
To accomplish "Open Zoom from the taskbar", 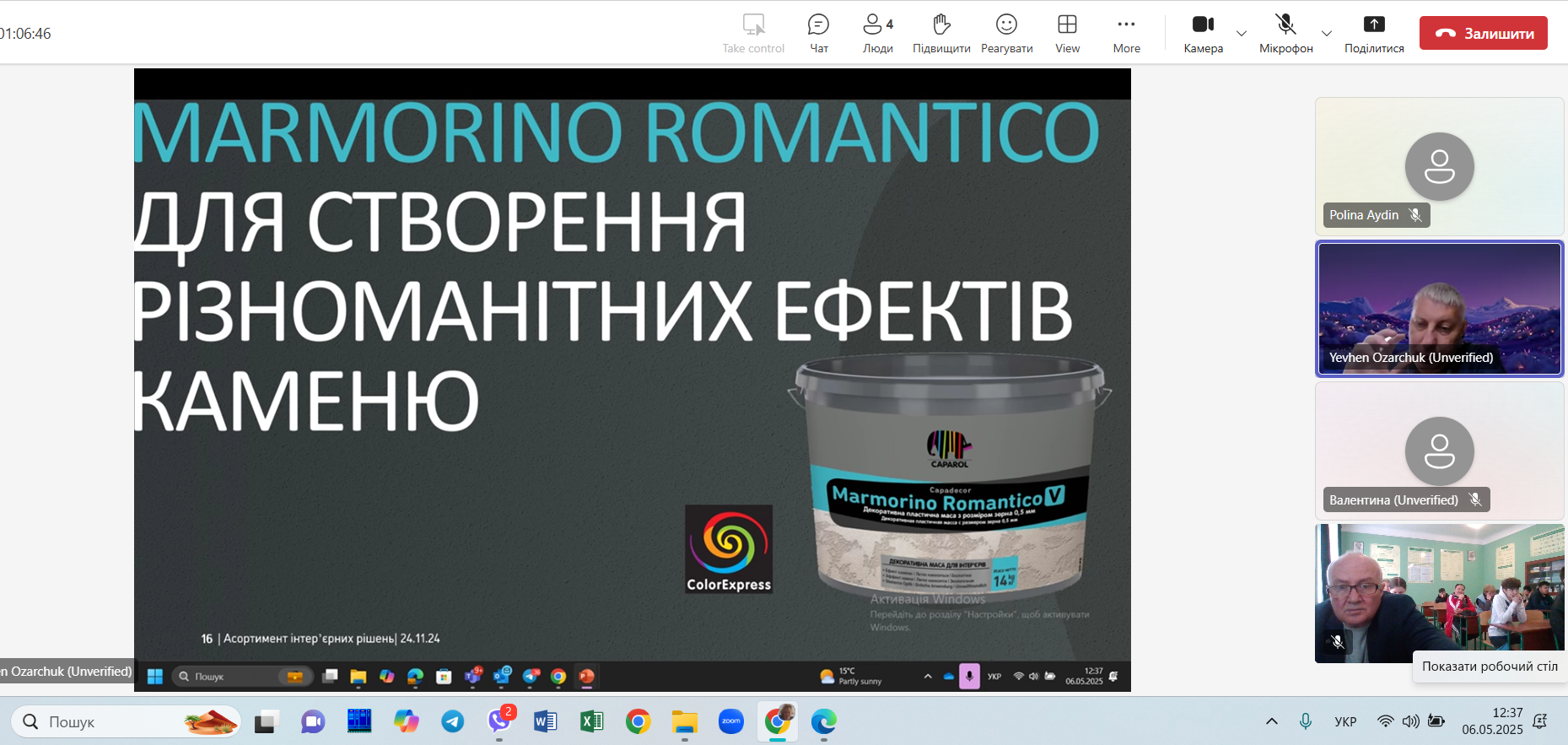I will 731,721.
